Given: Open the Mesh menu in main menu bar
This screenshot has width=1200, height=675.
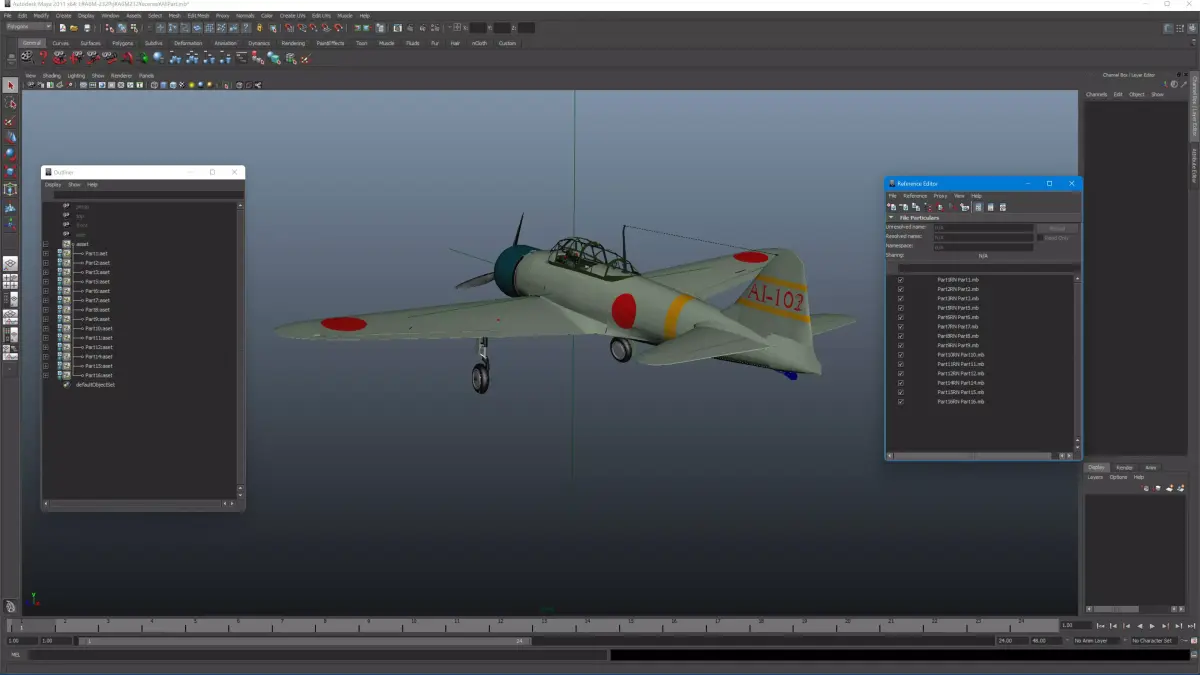Looking at the screenshot, I should coord(175,16).
